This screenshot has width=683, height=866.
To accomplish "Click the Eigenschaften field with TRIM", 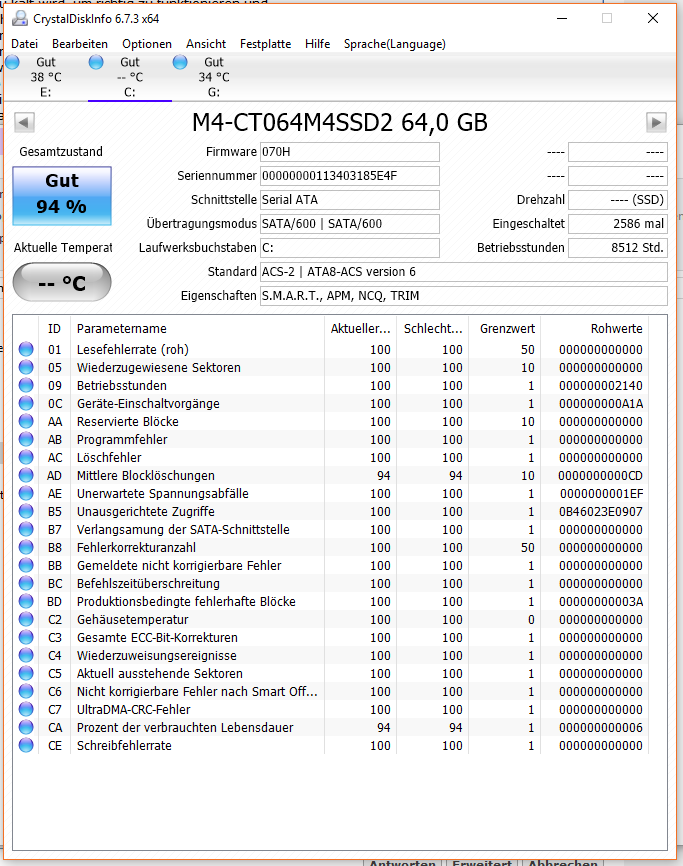I will (x=464, y=295).
